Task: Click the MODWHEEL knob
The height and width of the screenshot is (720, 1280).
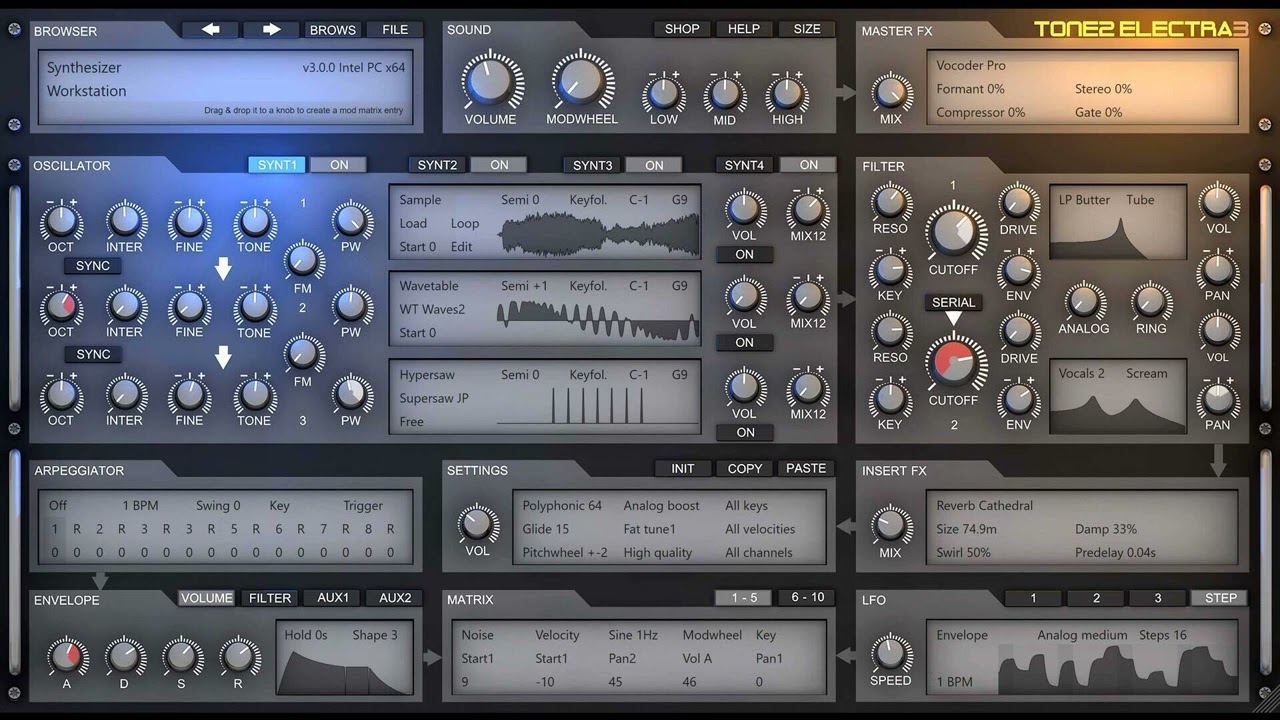Action: pyautogui.click(x=581, y=80)
